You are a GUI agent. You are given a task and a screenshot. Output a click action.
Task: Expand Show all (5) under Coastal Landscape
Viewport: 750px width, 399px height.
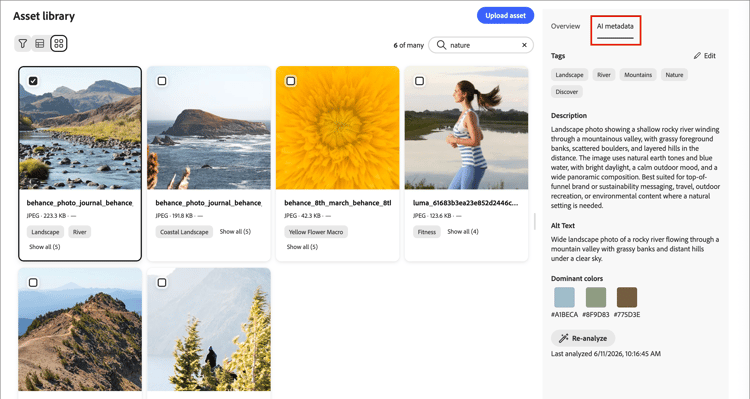coord(235,232)
